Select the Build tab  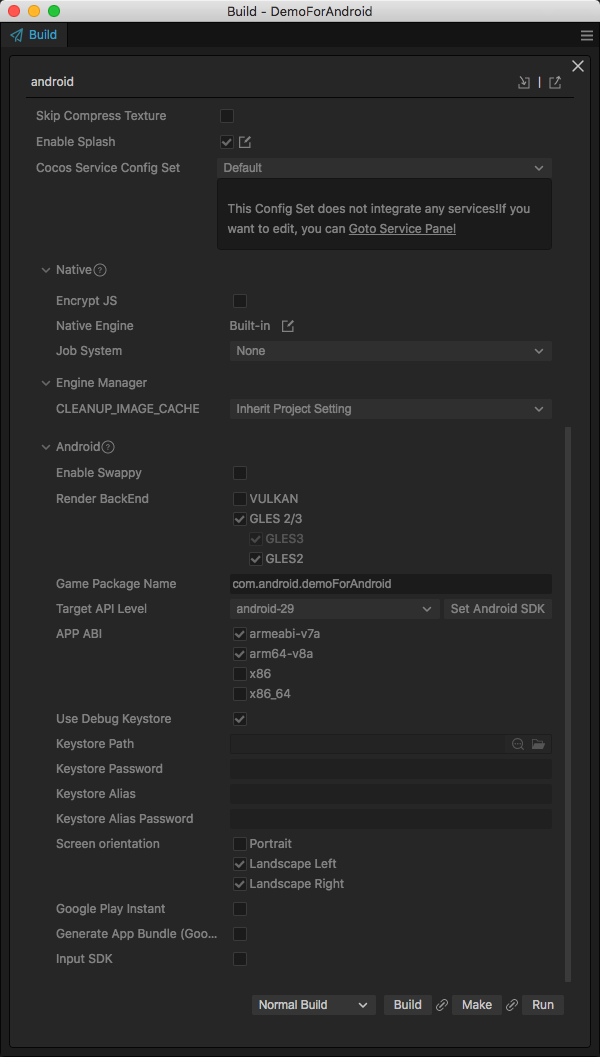35,35
